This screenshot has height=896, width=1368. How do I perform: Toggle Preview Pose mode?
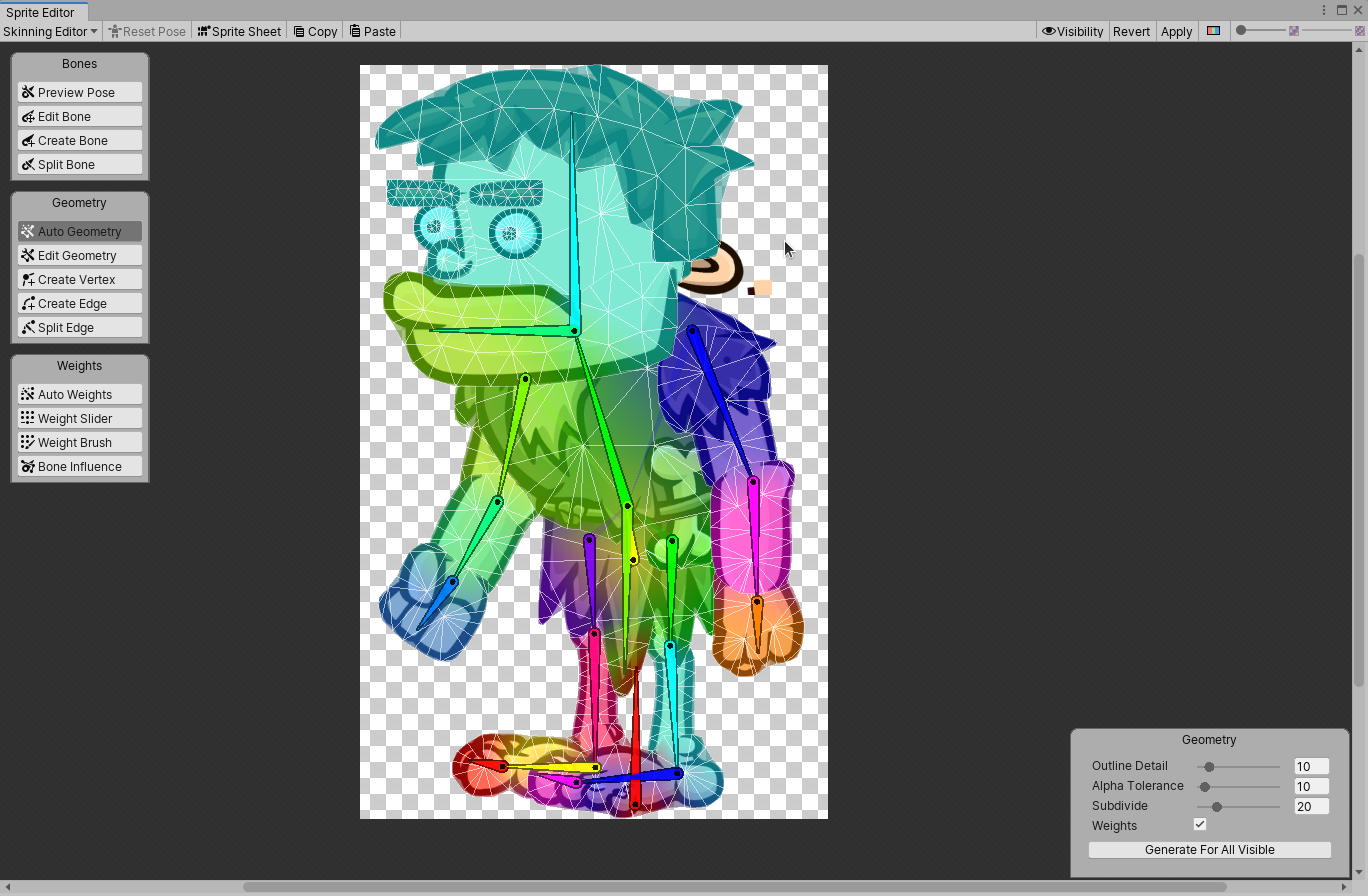pos(79,92)
